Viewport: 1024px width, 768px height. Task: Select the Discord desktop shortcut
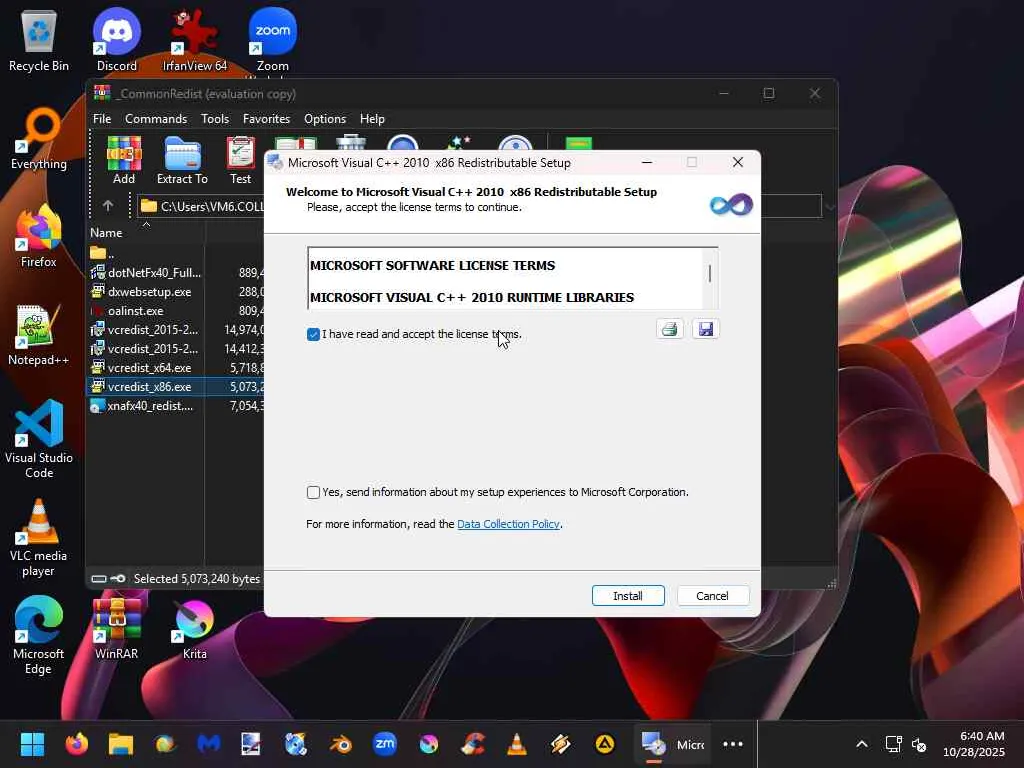point(117,40)
